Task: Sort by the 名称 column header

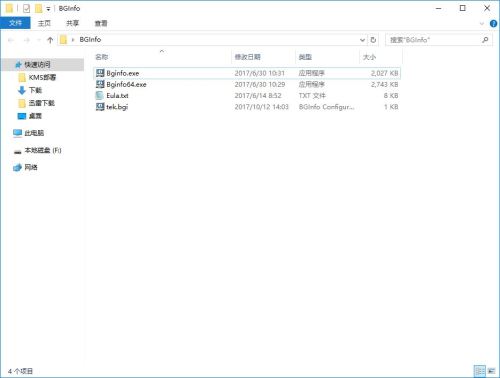Action: pyautogui.click(x=102, y=57)
